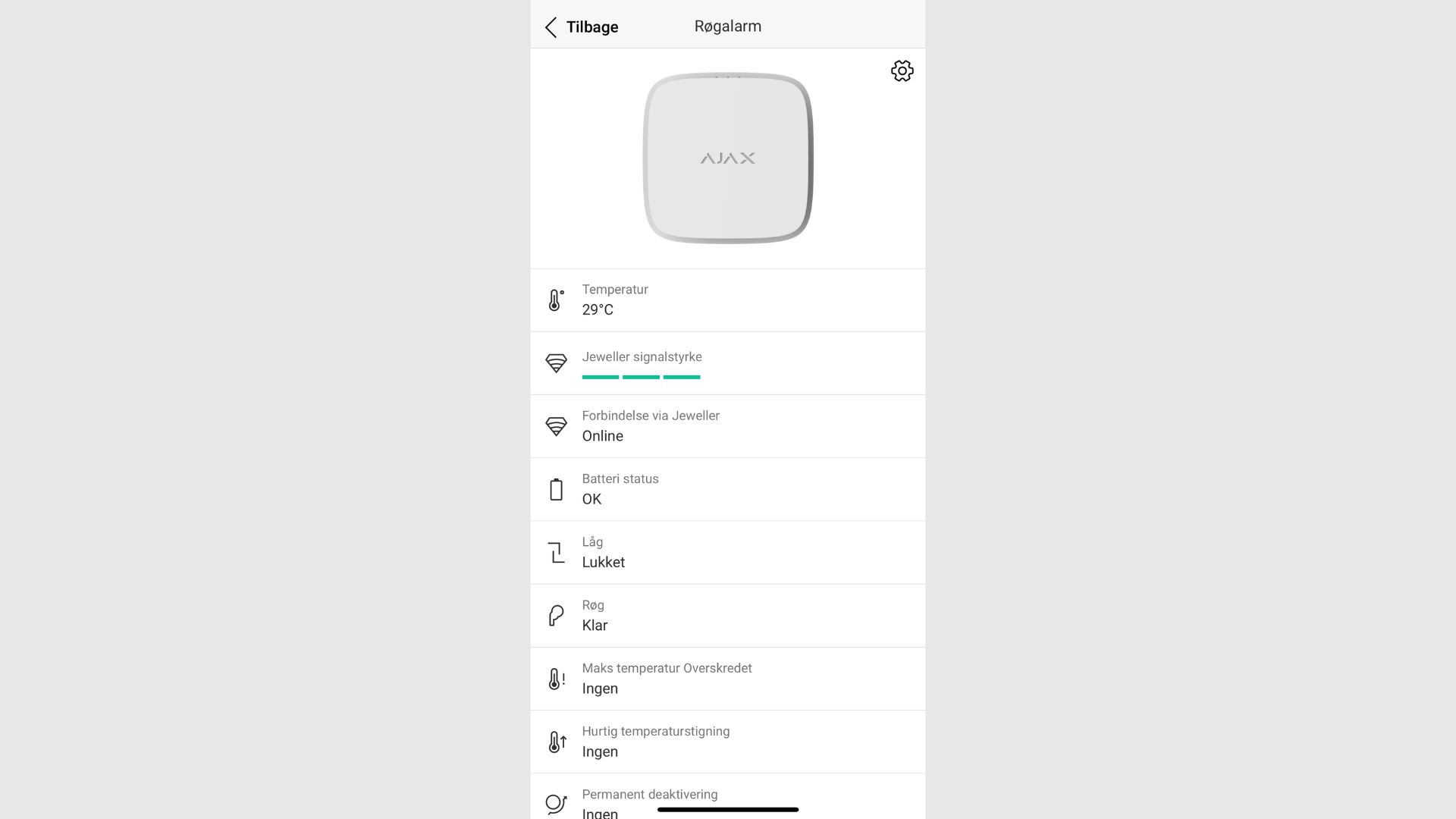Click the thermometer Temperatur icon
Viewport: 1456px width, 819px height.
pyautogui.click(x=556, y=300)
